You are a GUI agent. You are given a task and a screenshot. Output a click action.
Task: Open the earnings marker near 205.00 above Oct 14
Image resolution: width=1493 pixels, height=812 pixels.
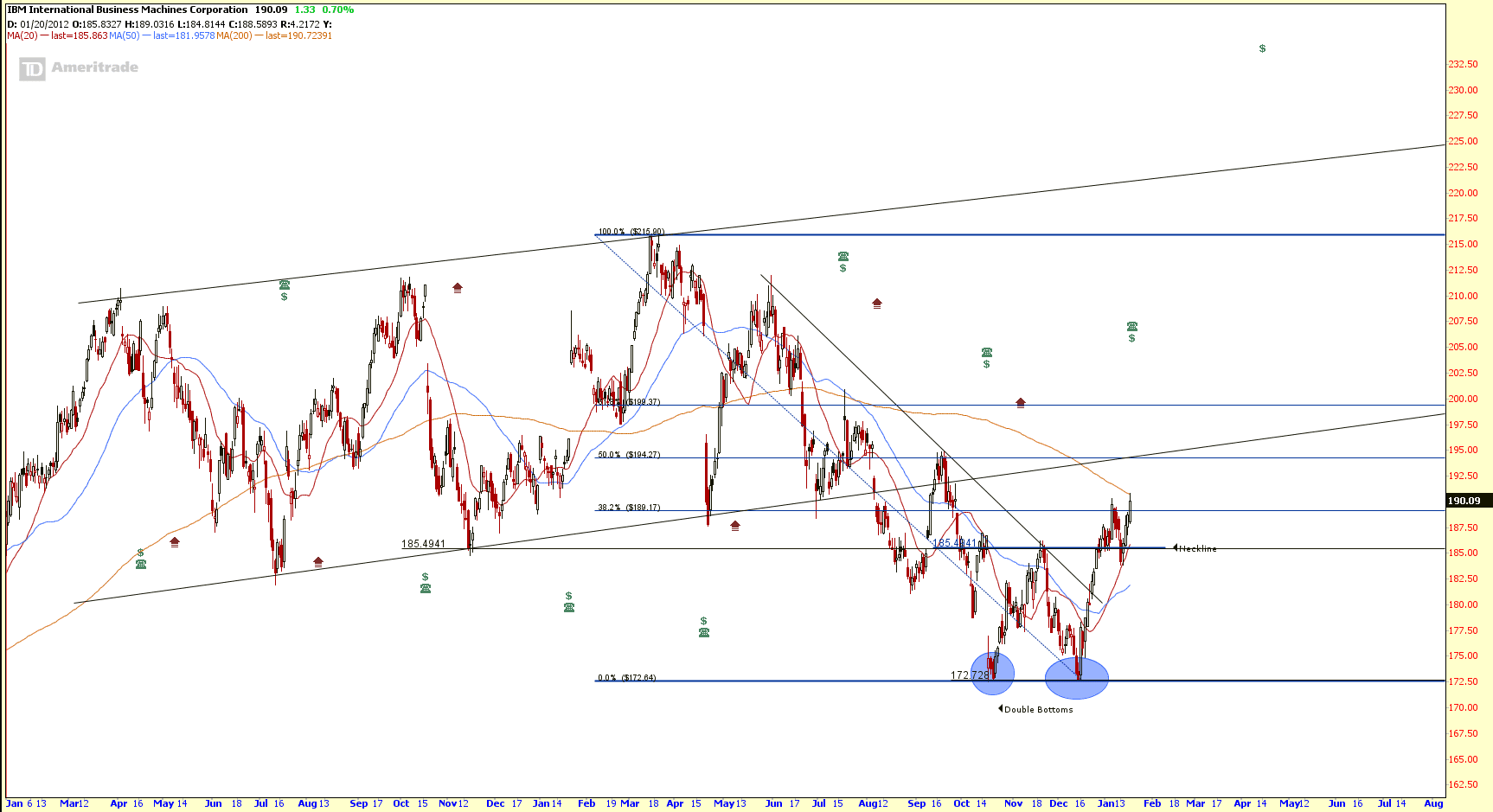987,358
